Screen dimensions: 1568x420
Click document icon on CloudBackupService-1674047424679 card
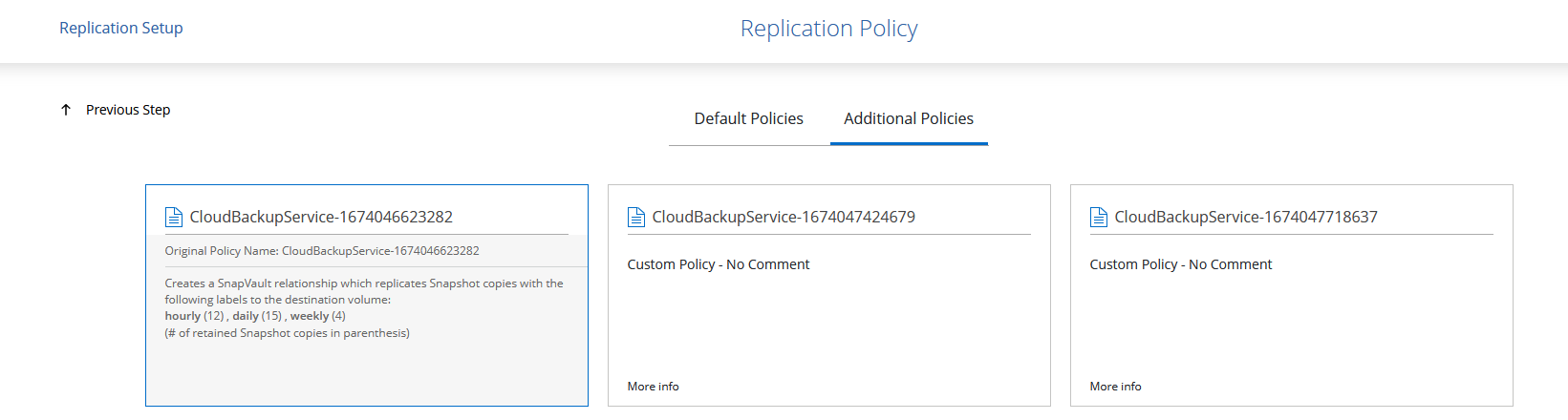click(636, 218)
